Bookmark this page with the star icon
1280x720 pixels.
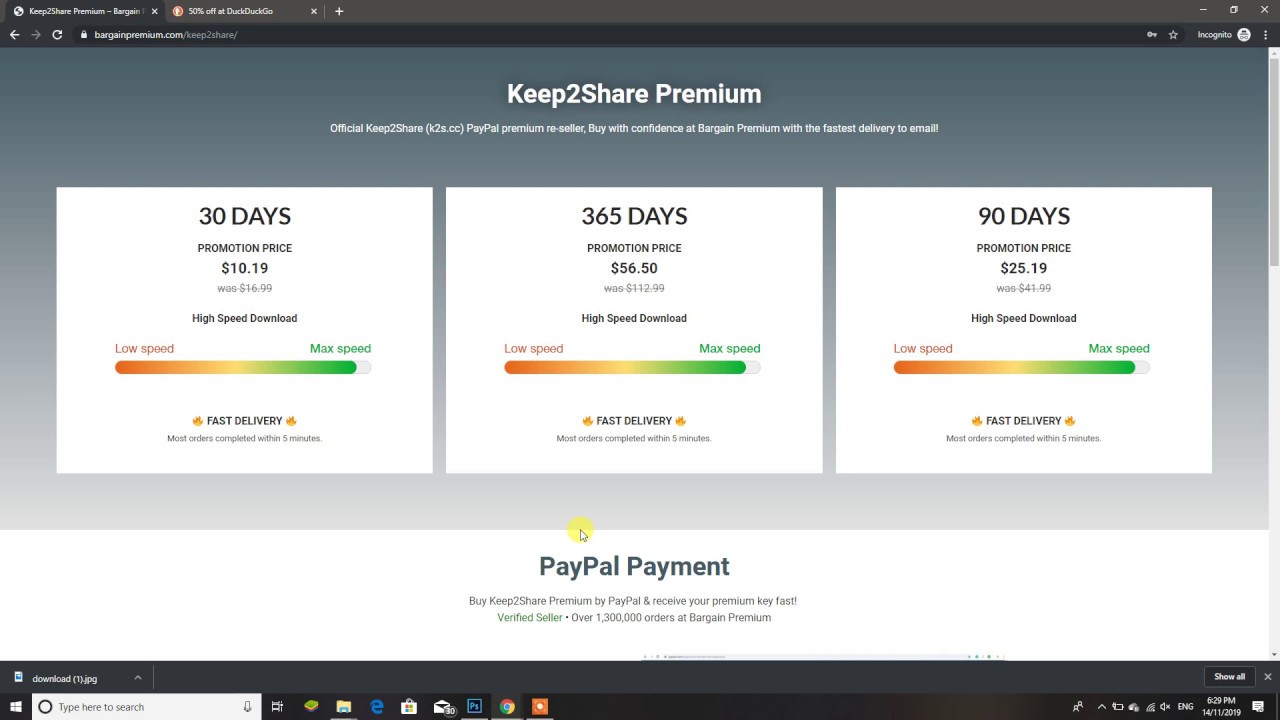coord(1173,35)
